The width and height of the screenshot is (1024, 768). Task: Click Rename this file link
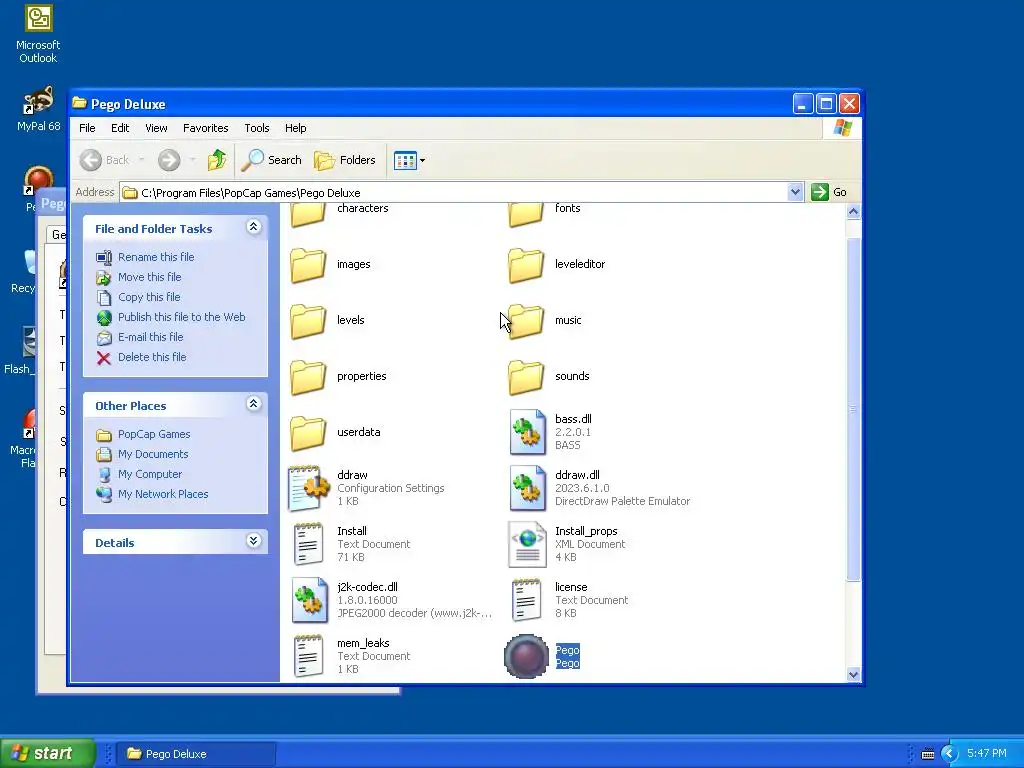(156, 257)
